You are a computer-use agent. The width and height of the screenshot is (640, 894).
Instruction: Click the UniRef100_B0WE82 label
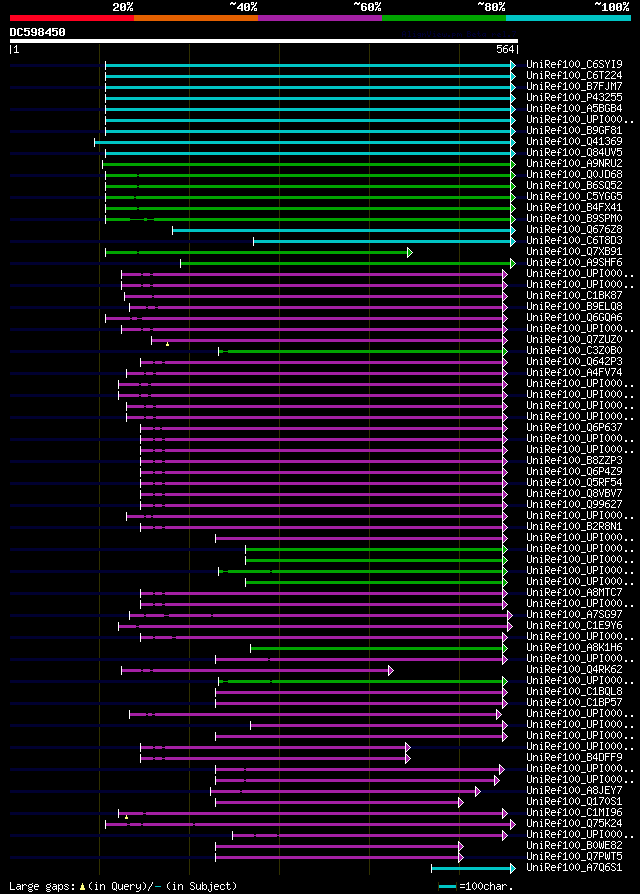574,846
